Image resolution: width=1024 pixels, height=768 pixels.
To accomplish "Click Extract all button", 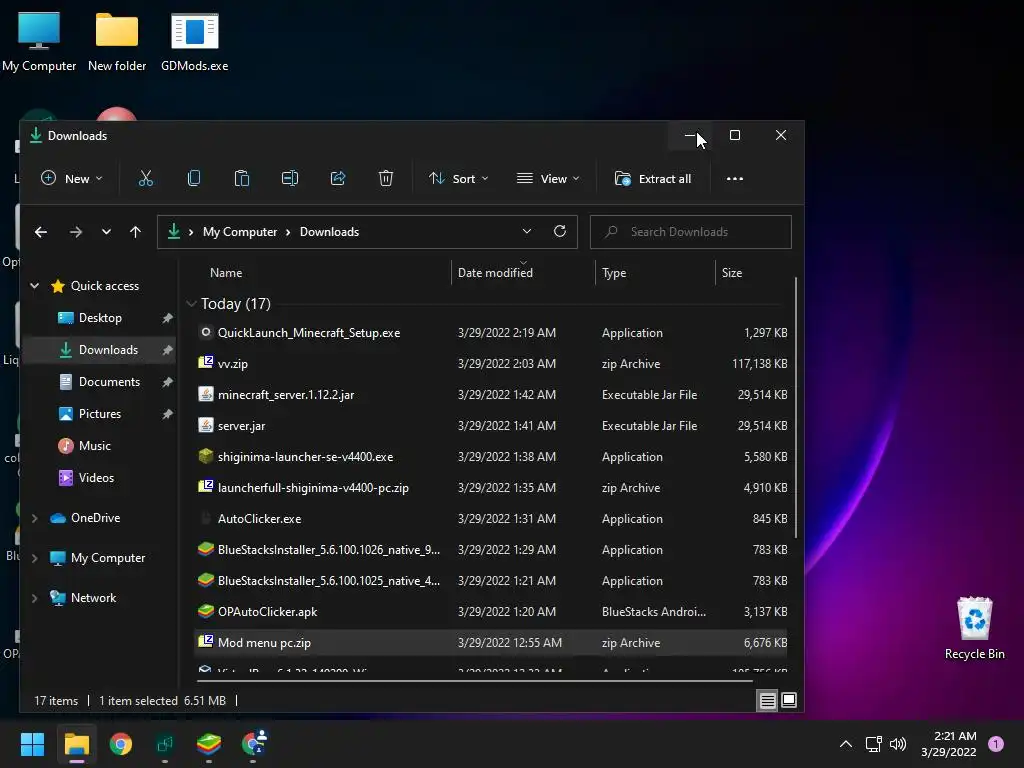I will [653, 178].
